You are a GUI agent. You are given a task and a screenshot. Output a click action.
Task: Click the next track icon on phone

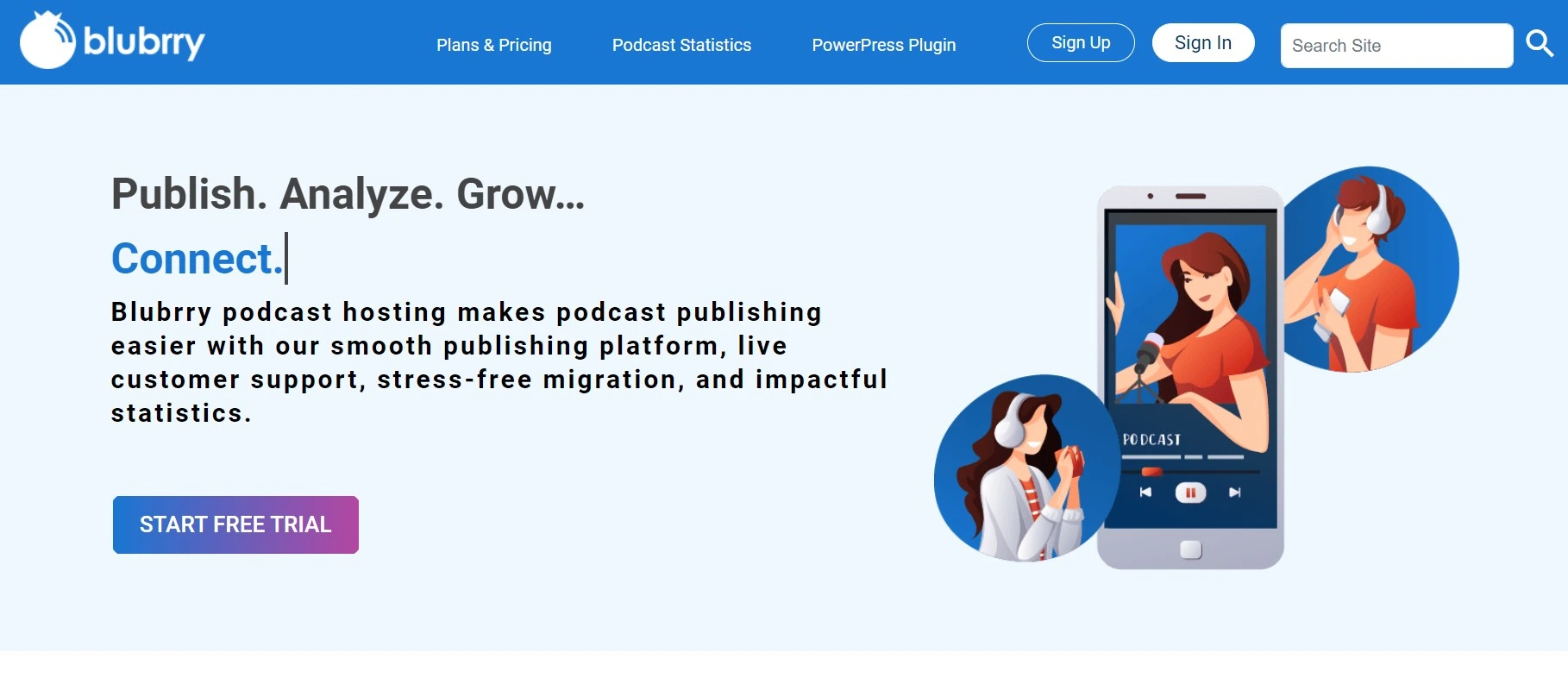tap(1235, 493)
